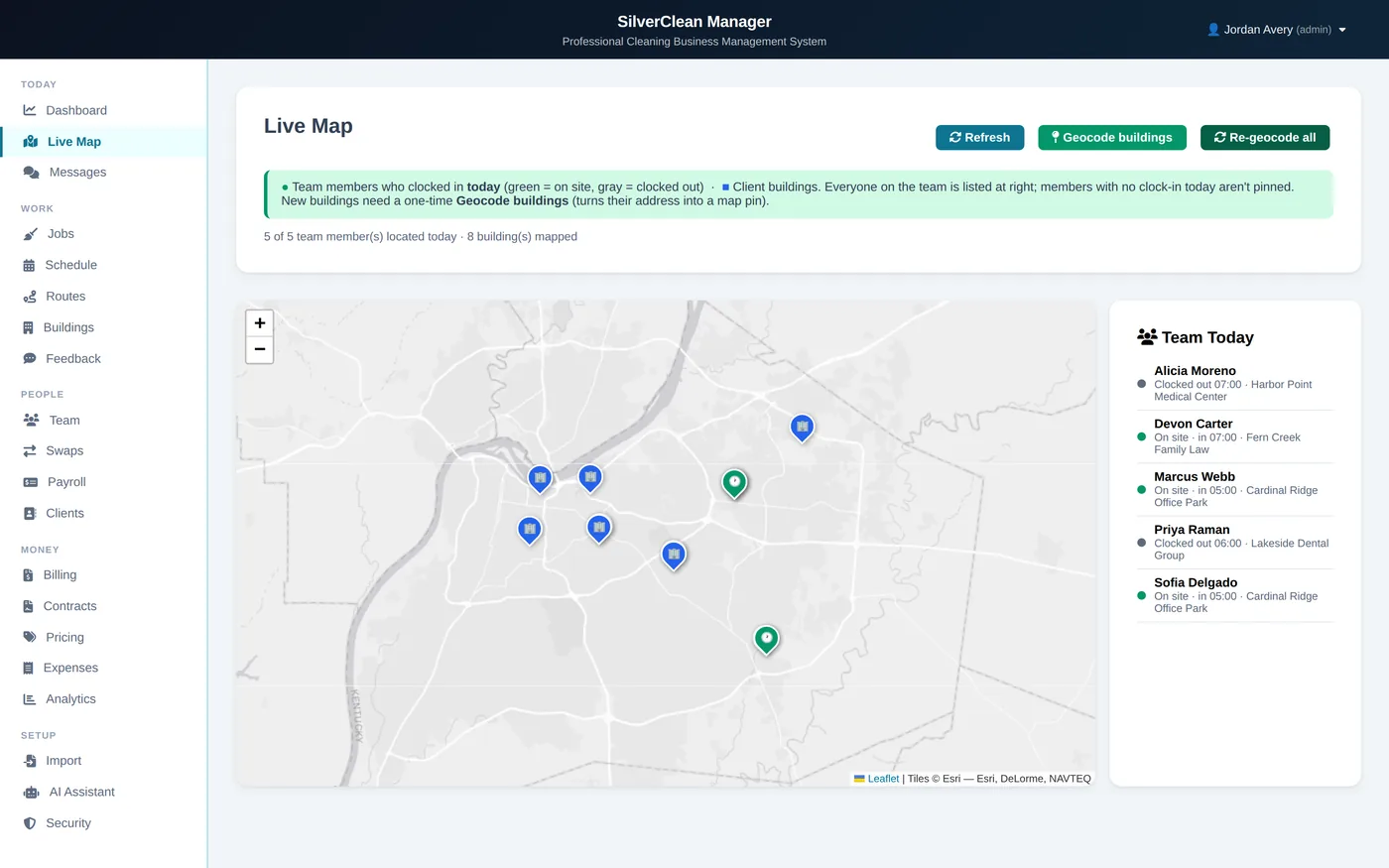Click the Clients address book icon

point(29,514)
